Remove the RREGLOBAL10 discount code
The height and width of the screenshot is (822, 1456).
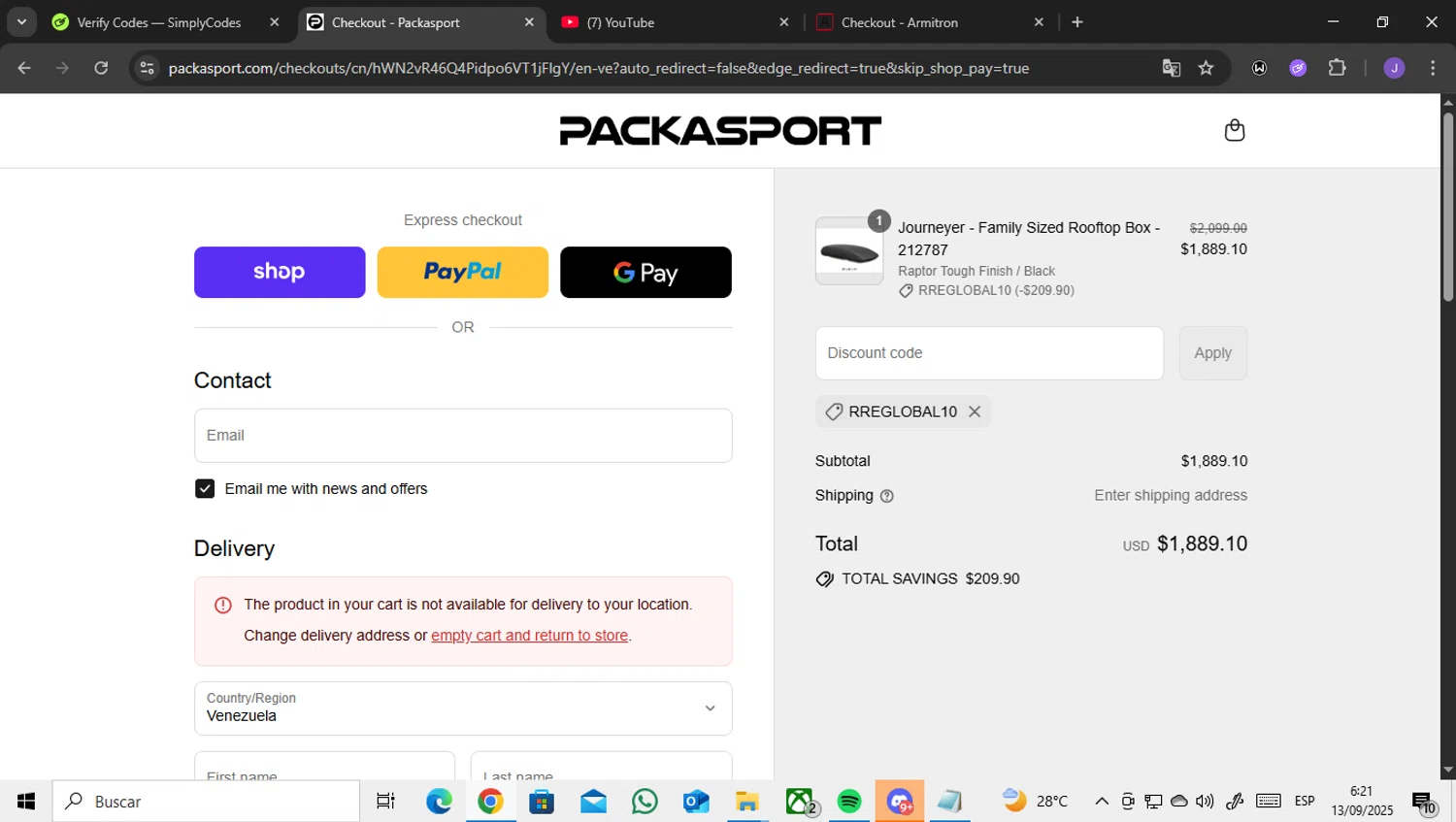pyautogui.click(x=975, y=411)
